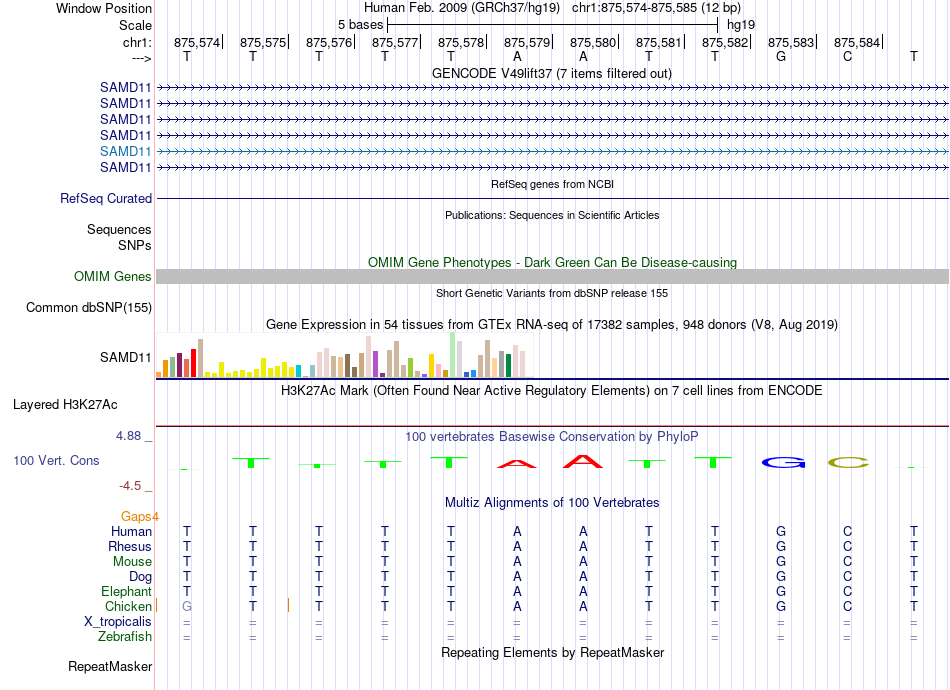This screenshot has height=690, width=950.
Task: Click the Human alignment row label
Action: pos(131,532)
